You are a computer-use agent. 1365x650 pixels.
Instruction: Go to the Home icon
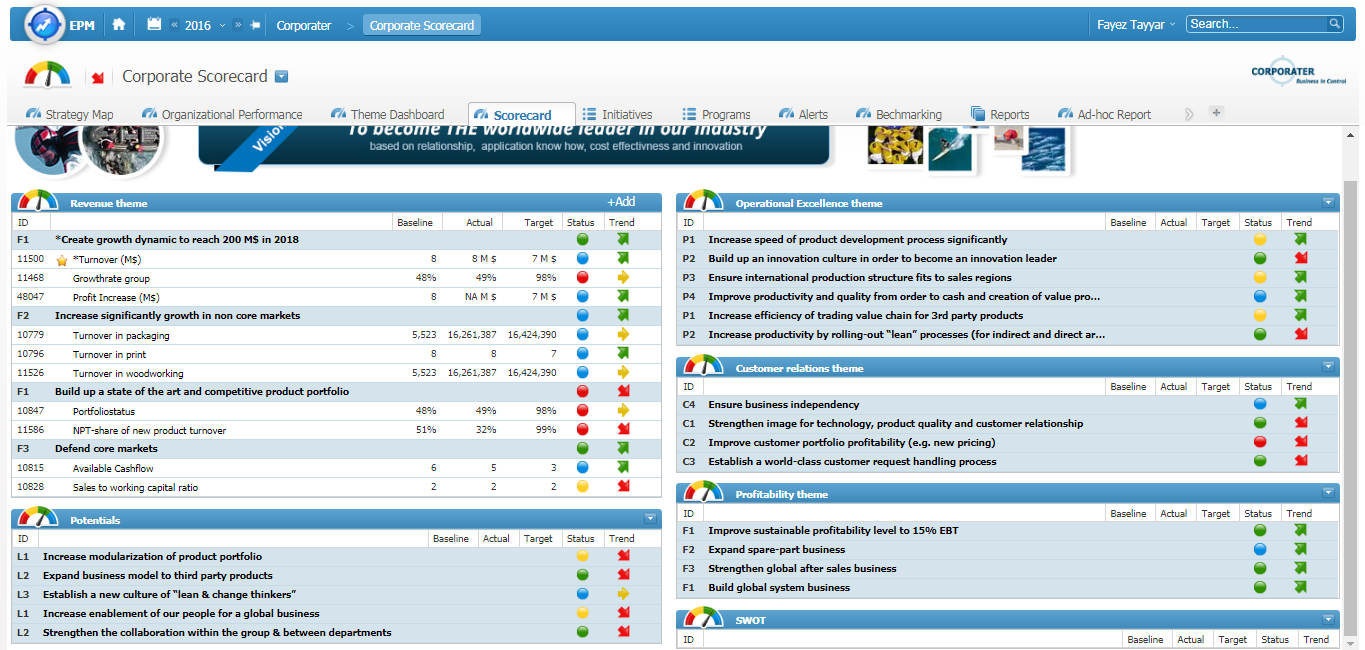[x=118, y=24]
